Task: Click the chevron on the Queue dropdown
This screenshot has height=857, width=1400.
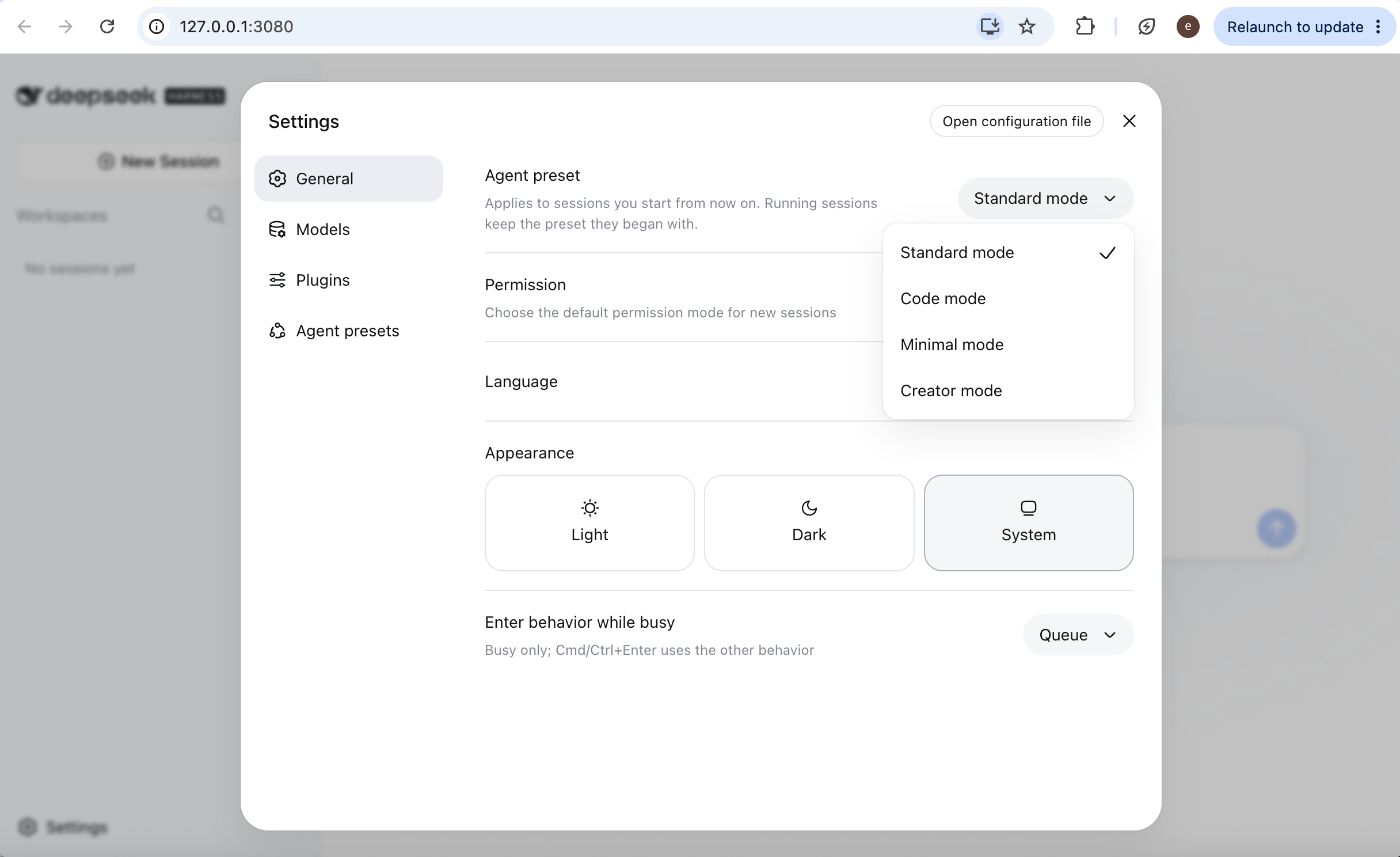Action: (x=1110, y=635)
